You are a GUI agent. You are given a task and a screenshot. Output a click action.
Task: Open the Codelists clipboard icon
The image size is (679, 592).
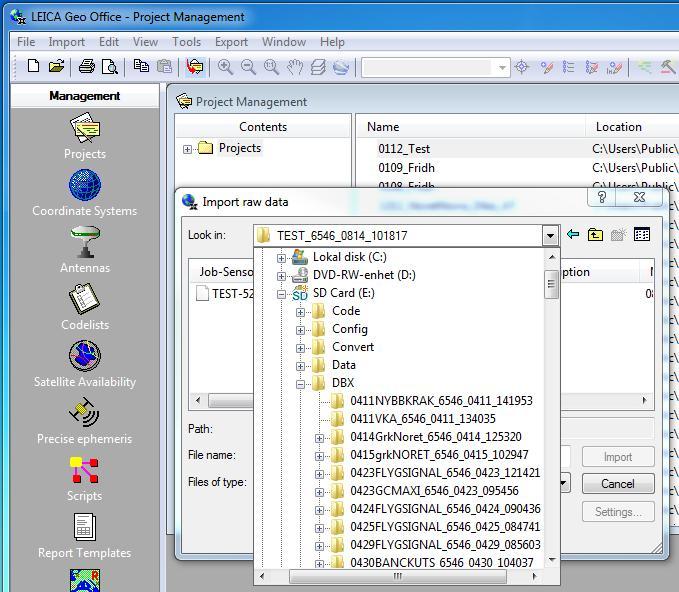point(85,299)
